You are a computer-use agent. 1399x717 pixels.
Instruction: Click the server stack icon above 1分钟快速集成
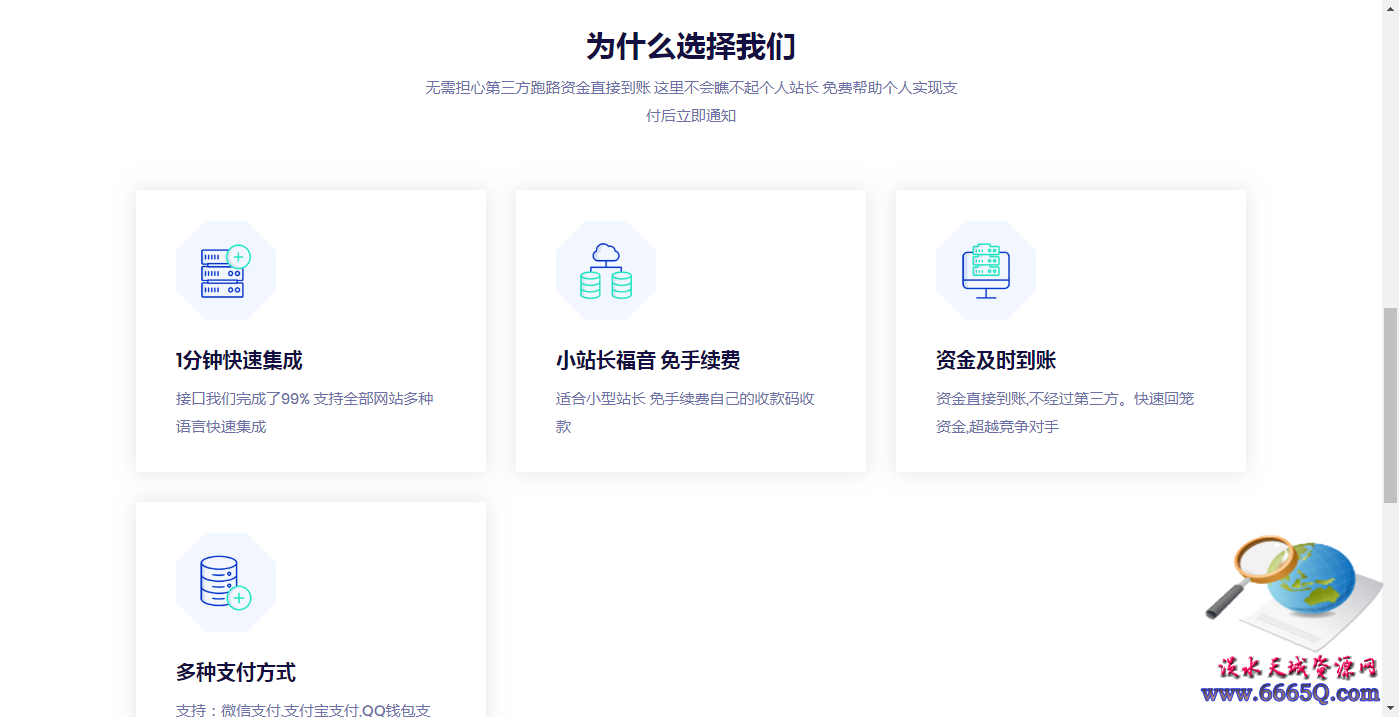pyautogui.click(x=225, y=270)
